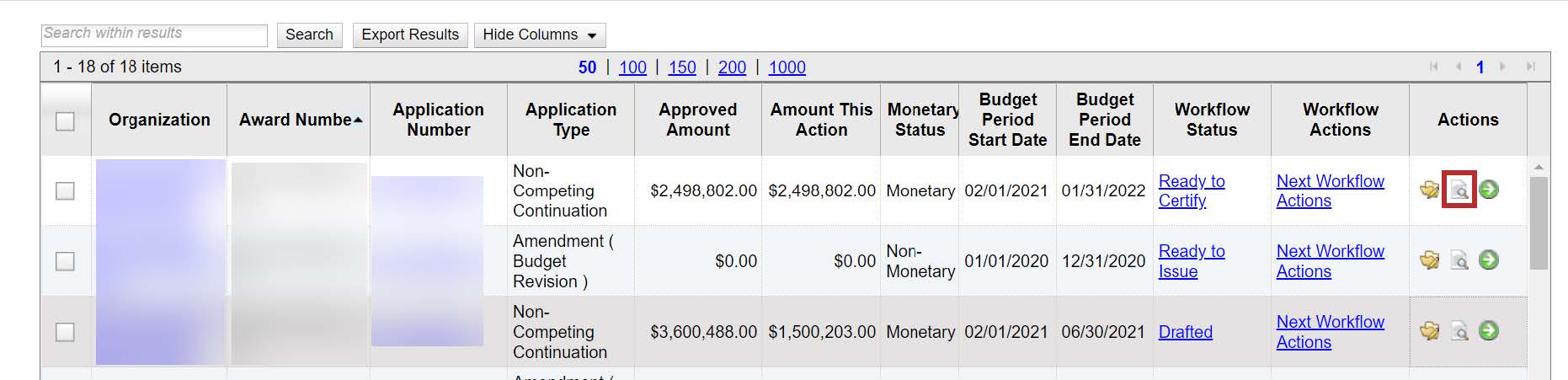Click the folder icon in the first row
This screenshot has width=1568, height=380.
1429,190
